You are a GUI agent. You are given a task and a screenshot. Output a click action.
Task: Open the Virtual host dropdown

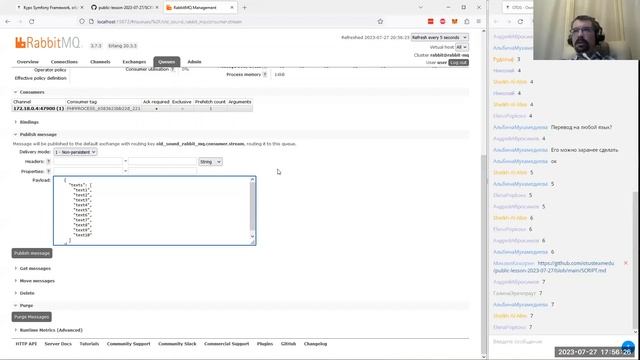(462, 47)
